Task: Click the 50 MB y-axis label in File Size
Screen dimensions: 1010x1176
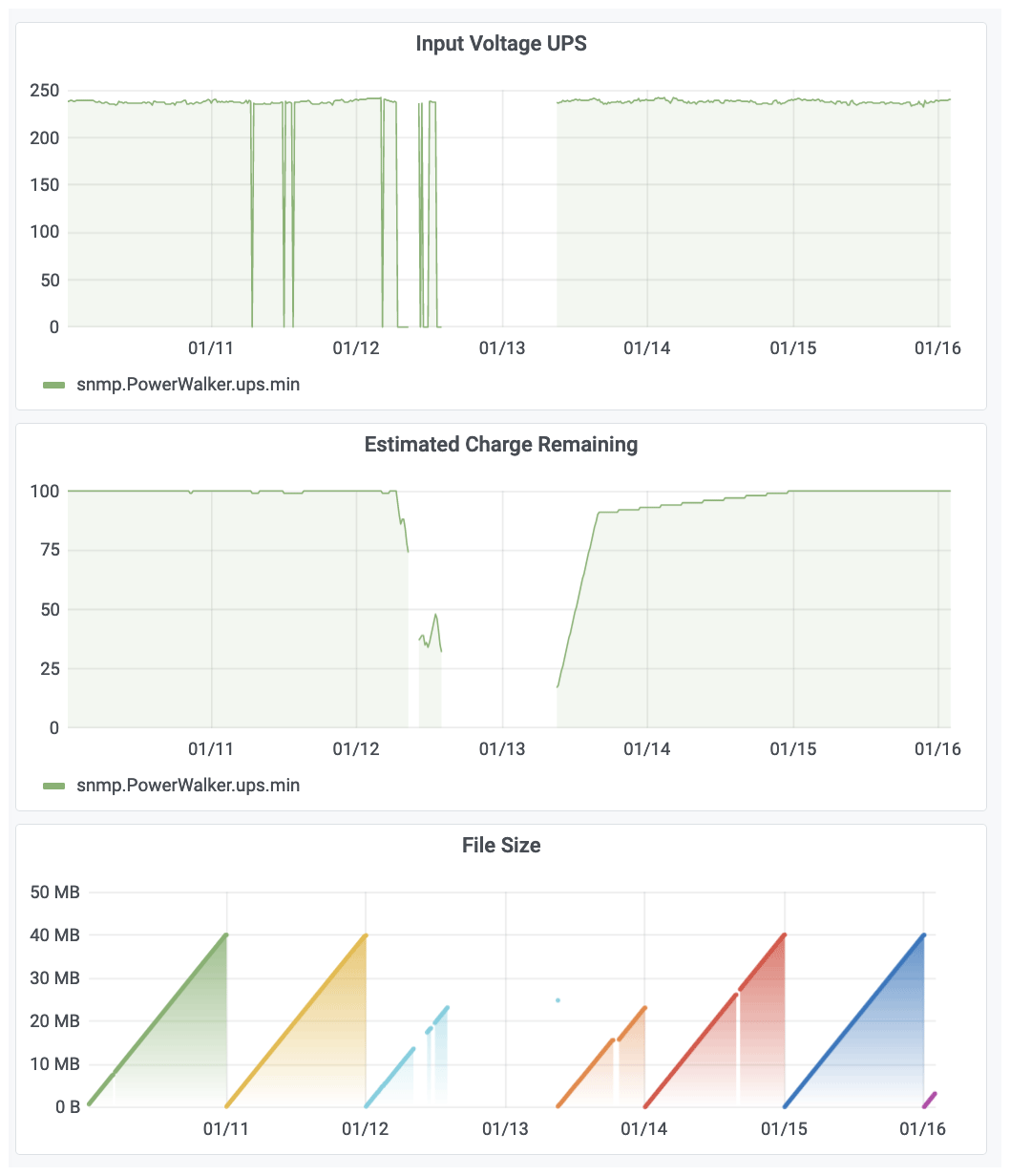Action: click(x=55, y=892)
